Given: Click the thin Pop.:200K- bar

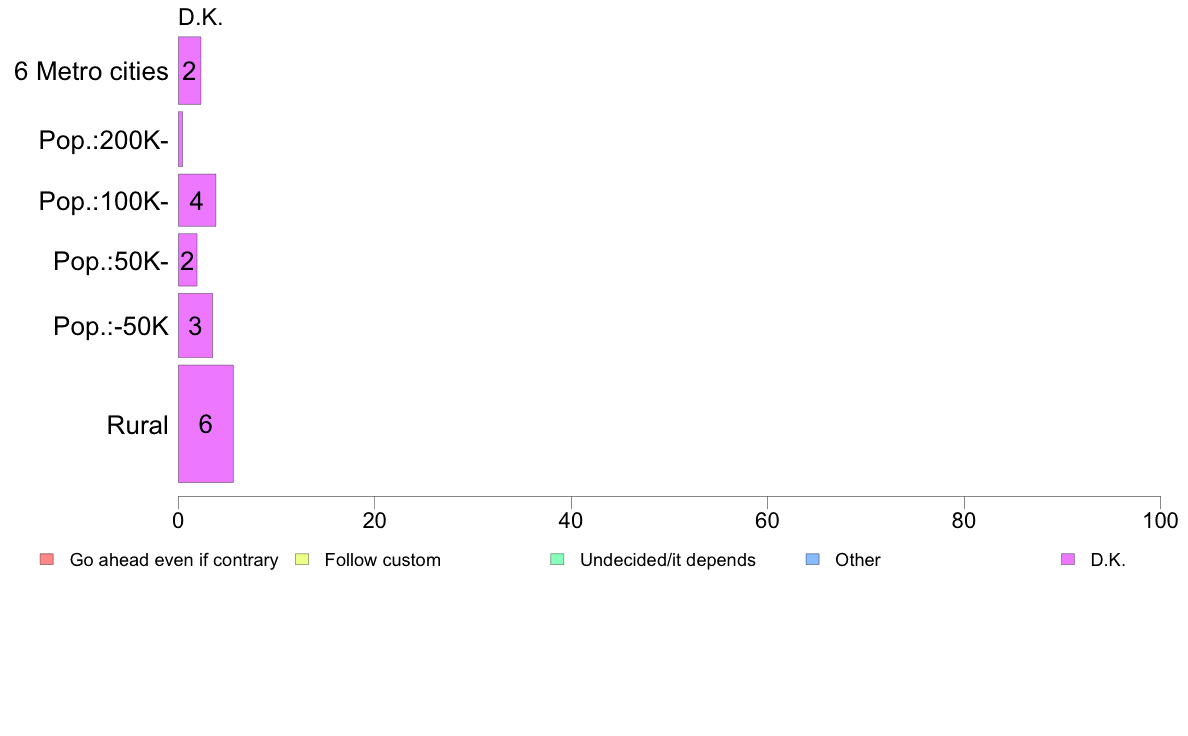Looking at the screenshot, I should pyautogui.click(x=180, y=139).
